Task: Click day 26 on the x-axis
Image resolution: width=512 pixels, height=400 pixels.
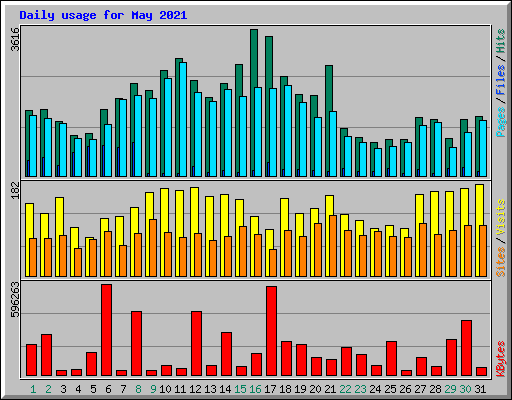Action: coord(405,389)
